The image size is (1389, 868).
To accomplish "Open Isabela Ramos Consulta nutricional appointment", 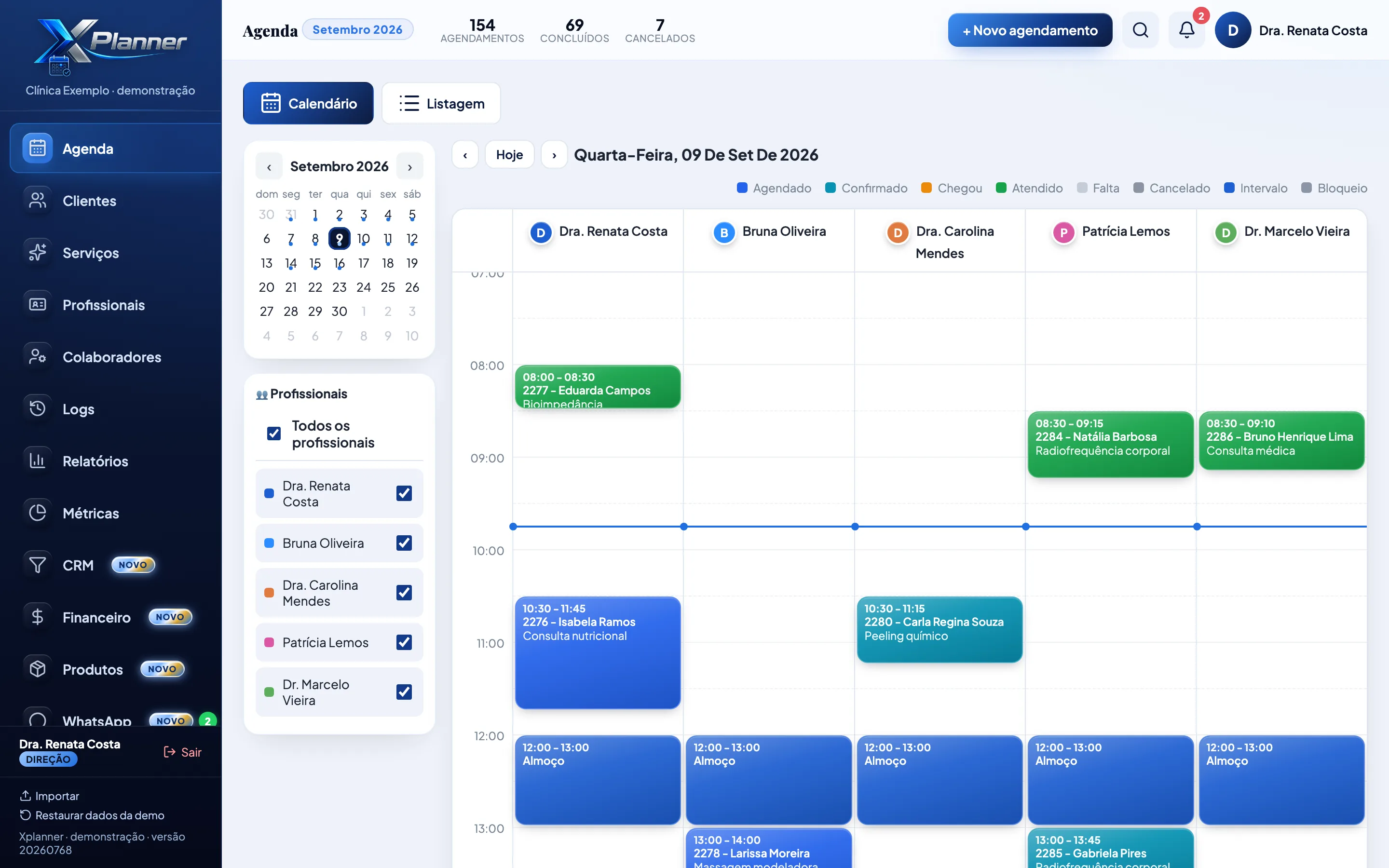I will click(598, 652).
